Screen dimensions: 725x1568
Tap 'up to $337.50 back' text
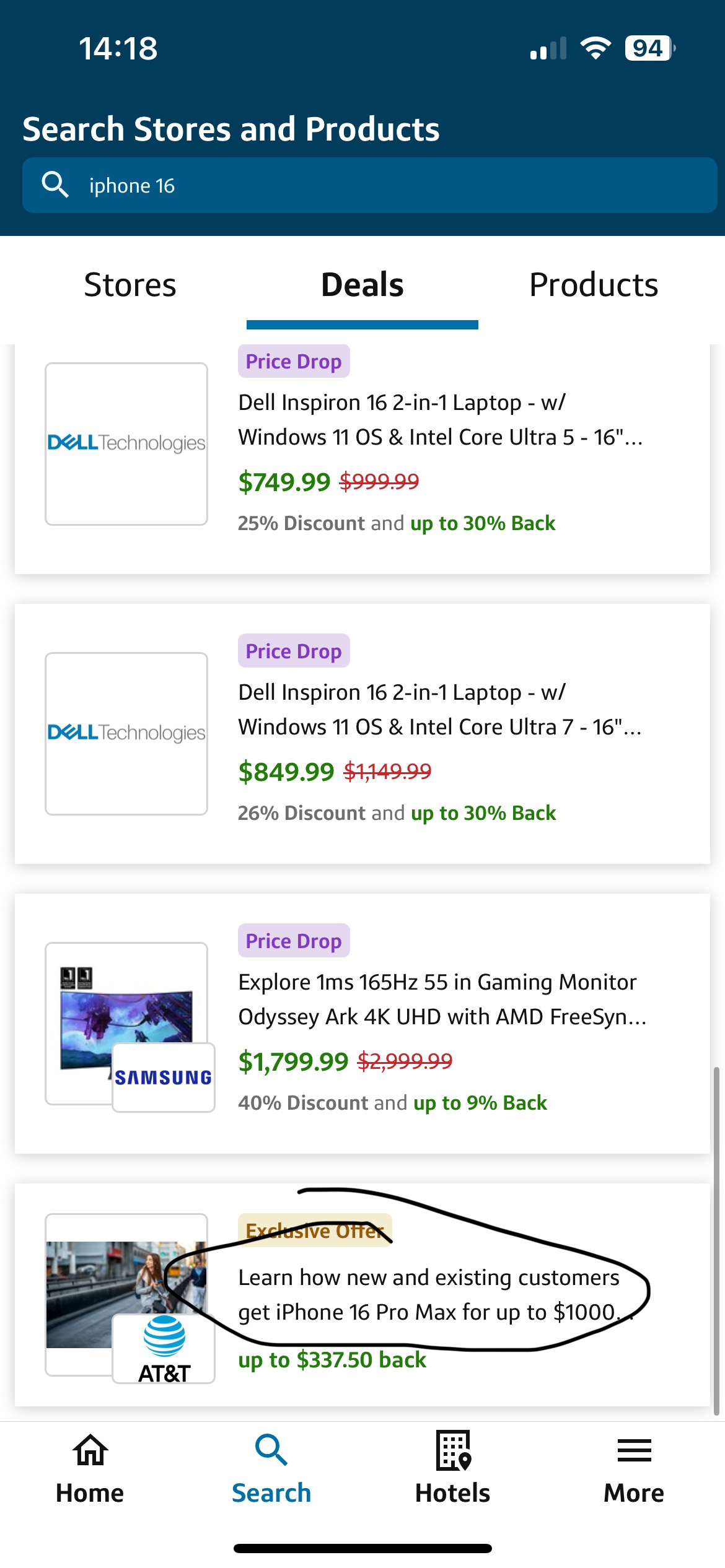pyautogui.click(x=332, y=1360)
